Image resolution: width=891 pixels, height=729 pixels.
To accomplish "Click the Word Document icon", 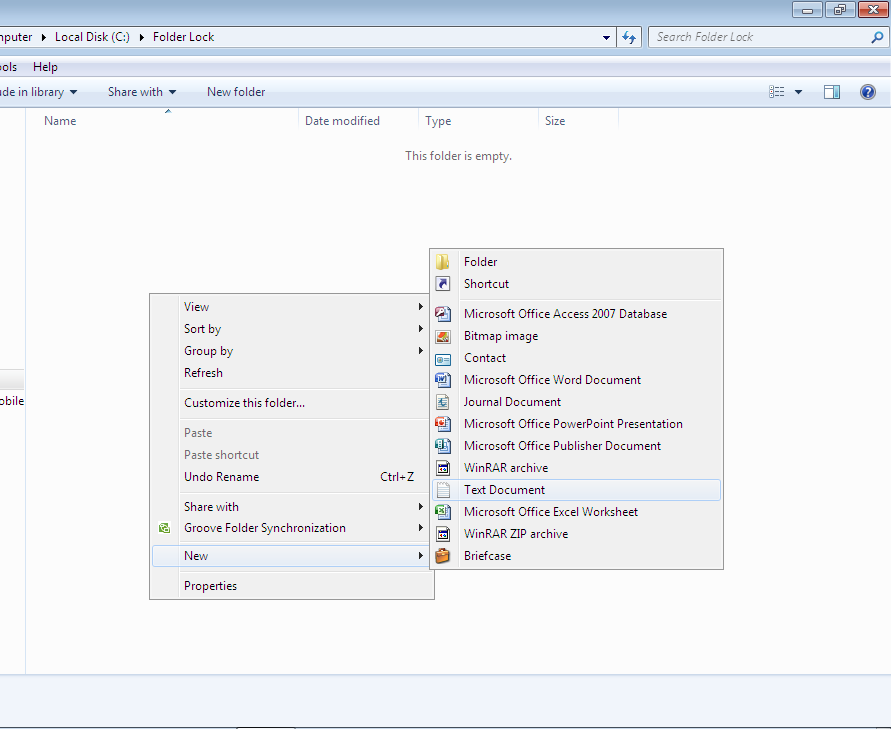I will (x=443, y=380).
